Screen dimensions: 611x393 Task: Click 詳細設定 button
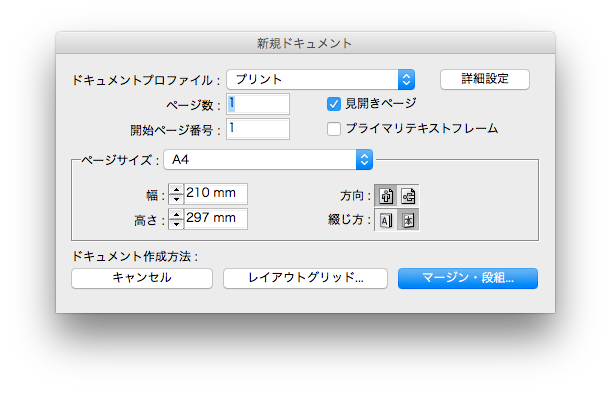[485, 79]
